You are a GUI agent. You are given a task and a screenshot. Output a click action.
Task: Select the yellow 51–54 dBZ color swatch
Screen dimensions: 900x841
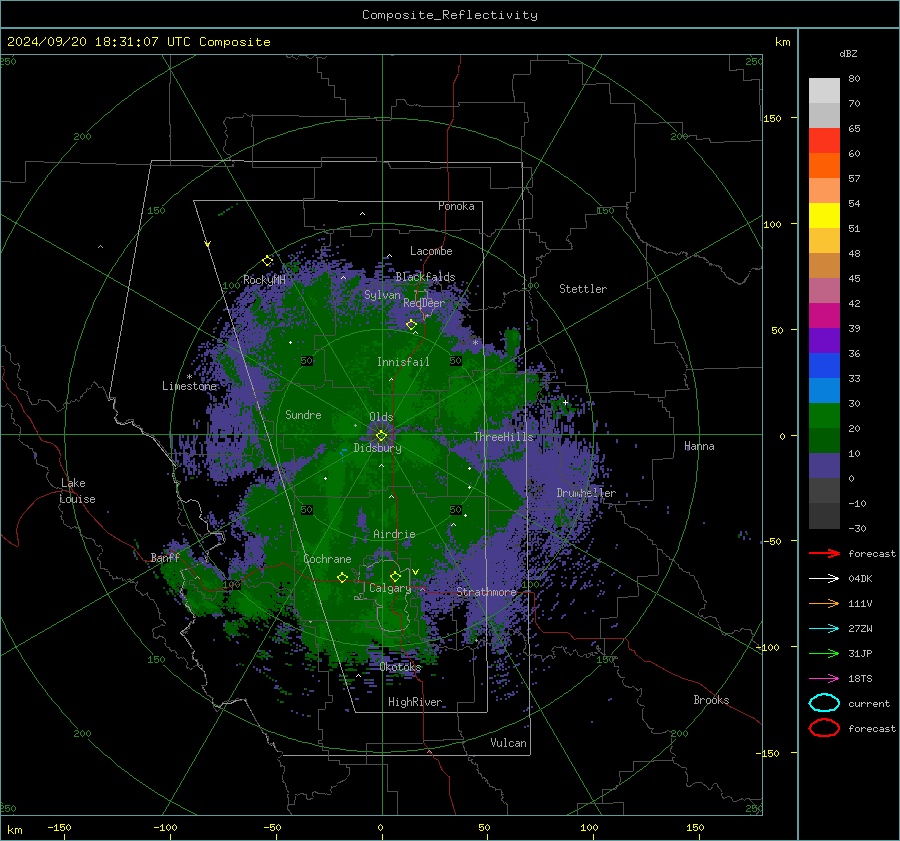(824, 216)
